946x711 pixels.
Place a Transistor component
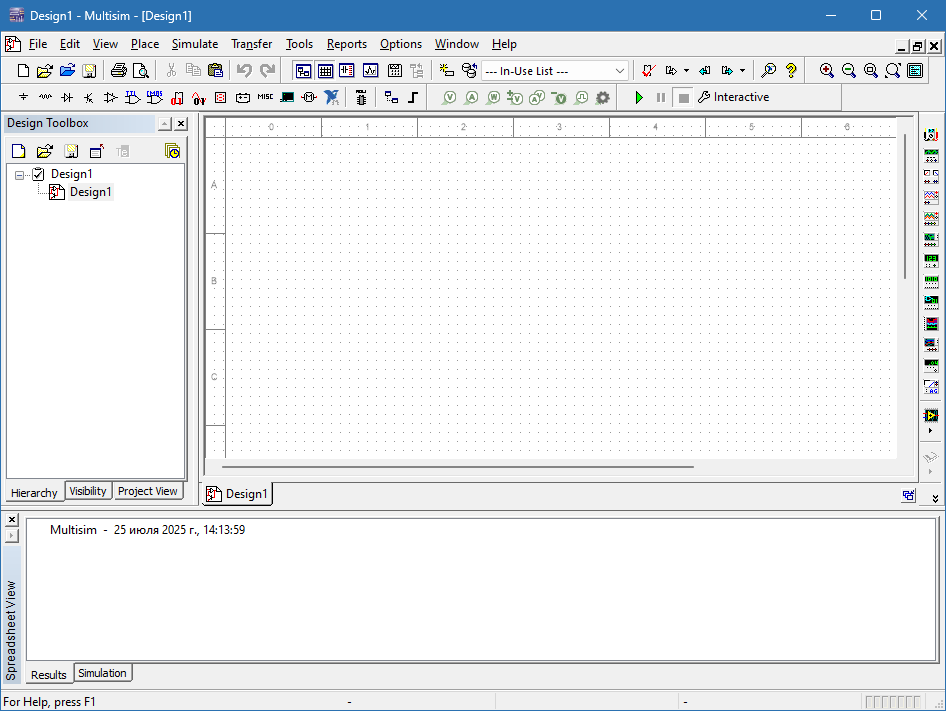pyautogui.click(x=89, y=97)
